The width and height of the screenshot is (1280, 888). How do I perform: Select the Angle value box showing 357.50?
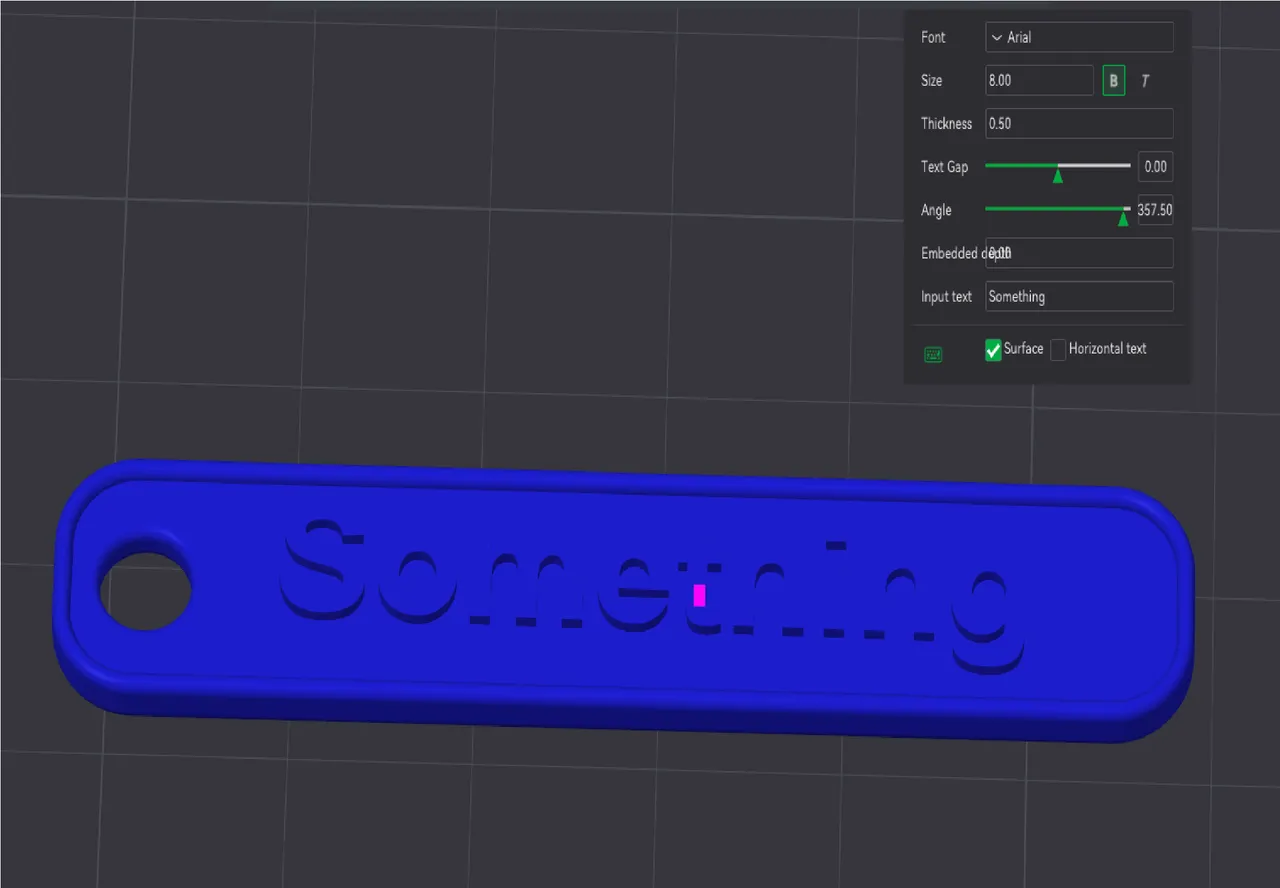pos(1155,210)
